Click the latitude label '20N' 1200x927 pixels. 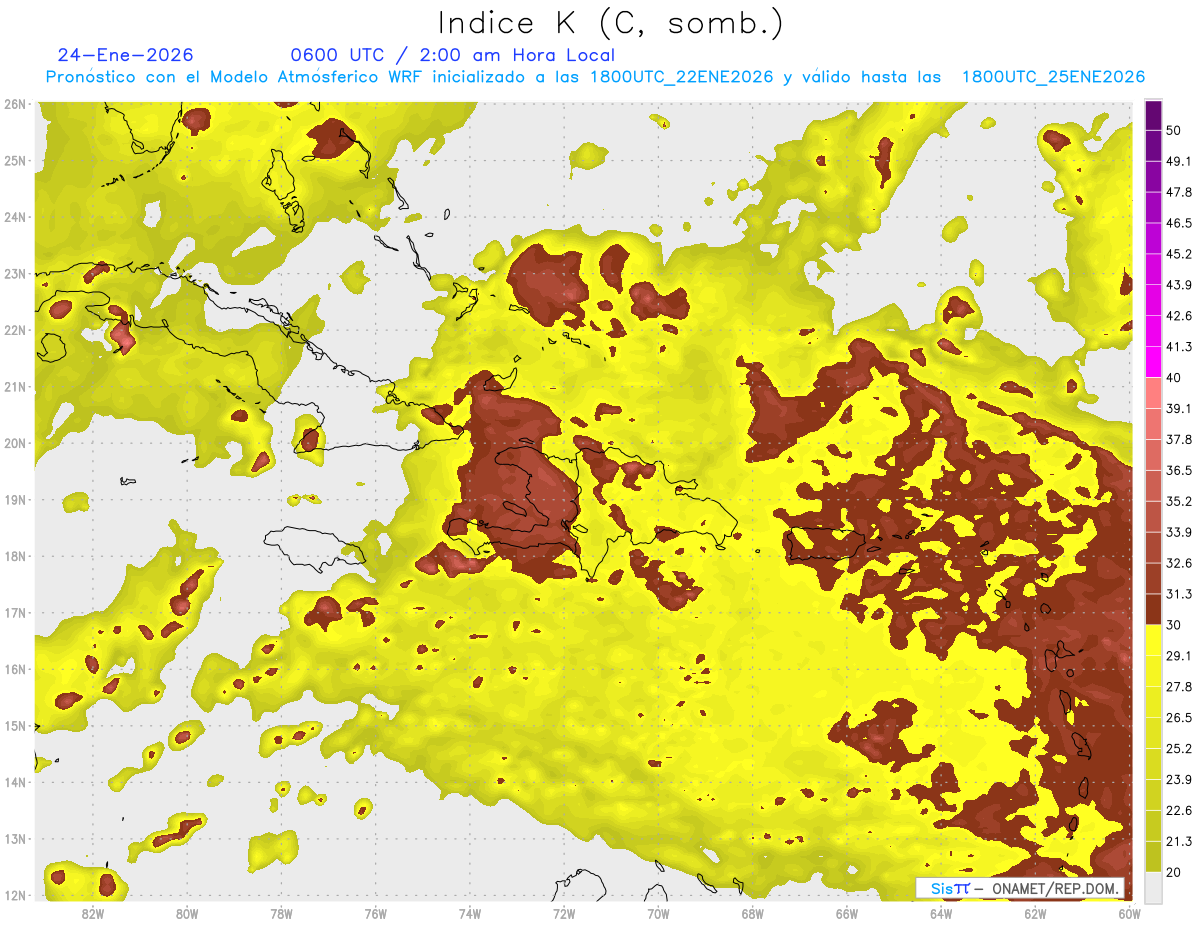pos(15,443)
